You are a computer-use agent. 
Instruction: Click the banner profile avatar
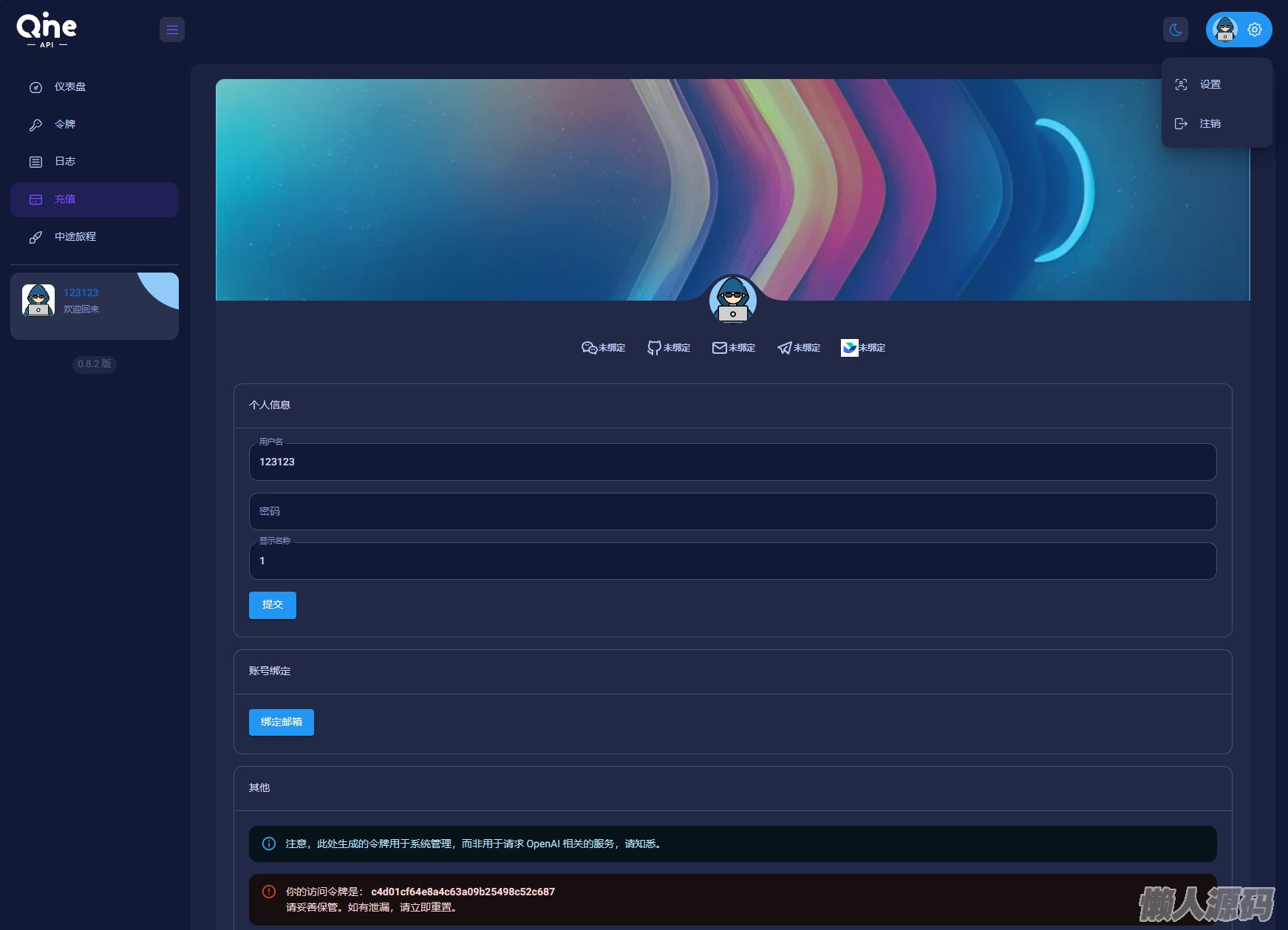[733, 300]
